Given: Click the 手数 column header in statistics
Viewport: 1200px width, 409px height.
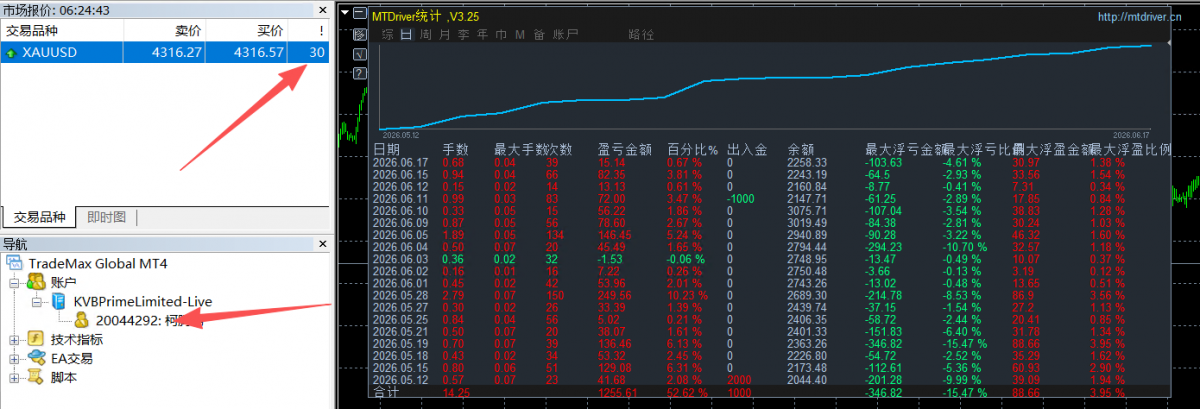Looking at the screenshot, I should pos(455,150).
